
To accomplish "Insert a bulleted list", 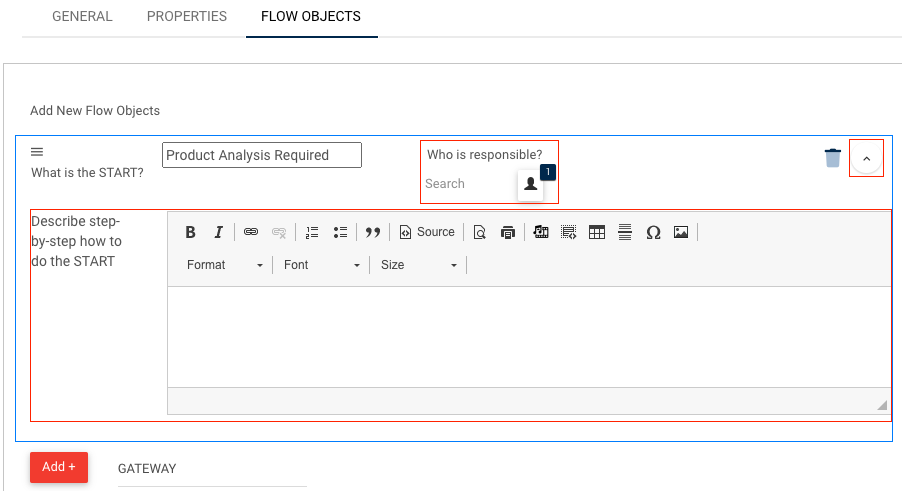I will tap(340, 232).
